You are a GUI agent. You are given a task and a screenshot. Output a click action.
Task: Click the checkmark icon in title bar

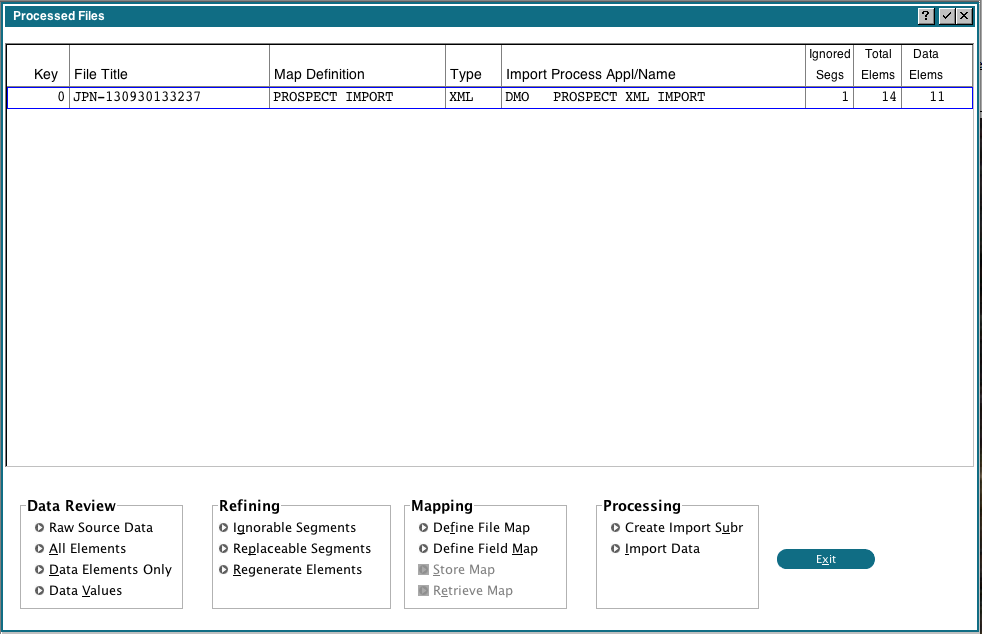(x=946, y=16)
